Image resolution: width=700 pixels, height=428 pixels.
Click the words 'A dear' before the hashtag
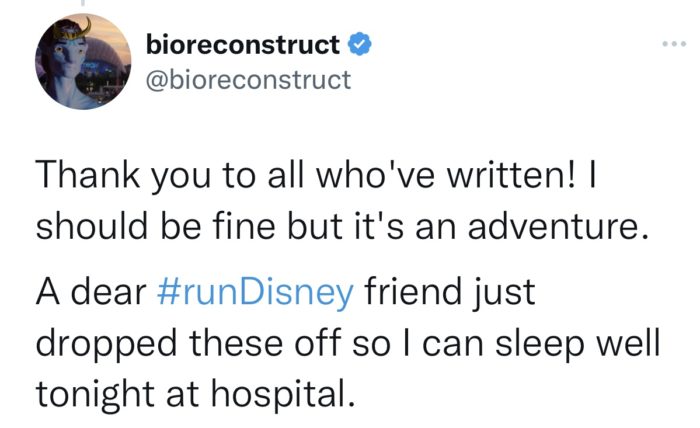[x=92, y=292]
